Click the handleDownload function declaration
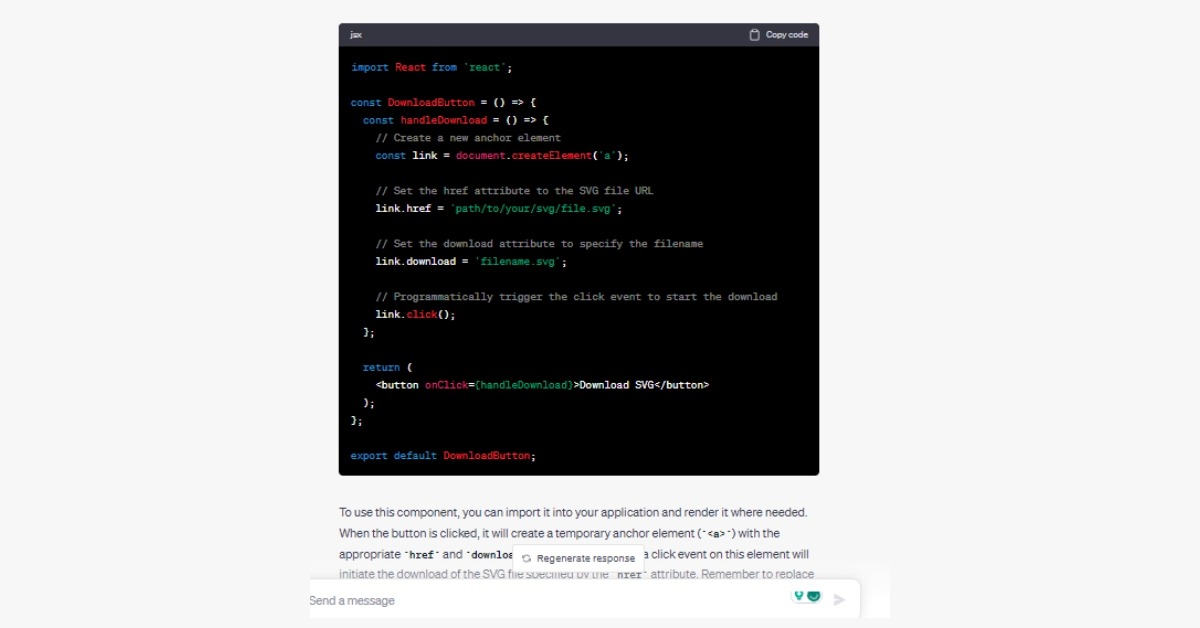The image size is (1200, 628). [x=443, y=120]
